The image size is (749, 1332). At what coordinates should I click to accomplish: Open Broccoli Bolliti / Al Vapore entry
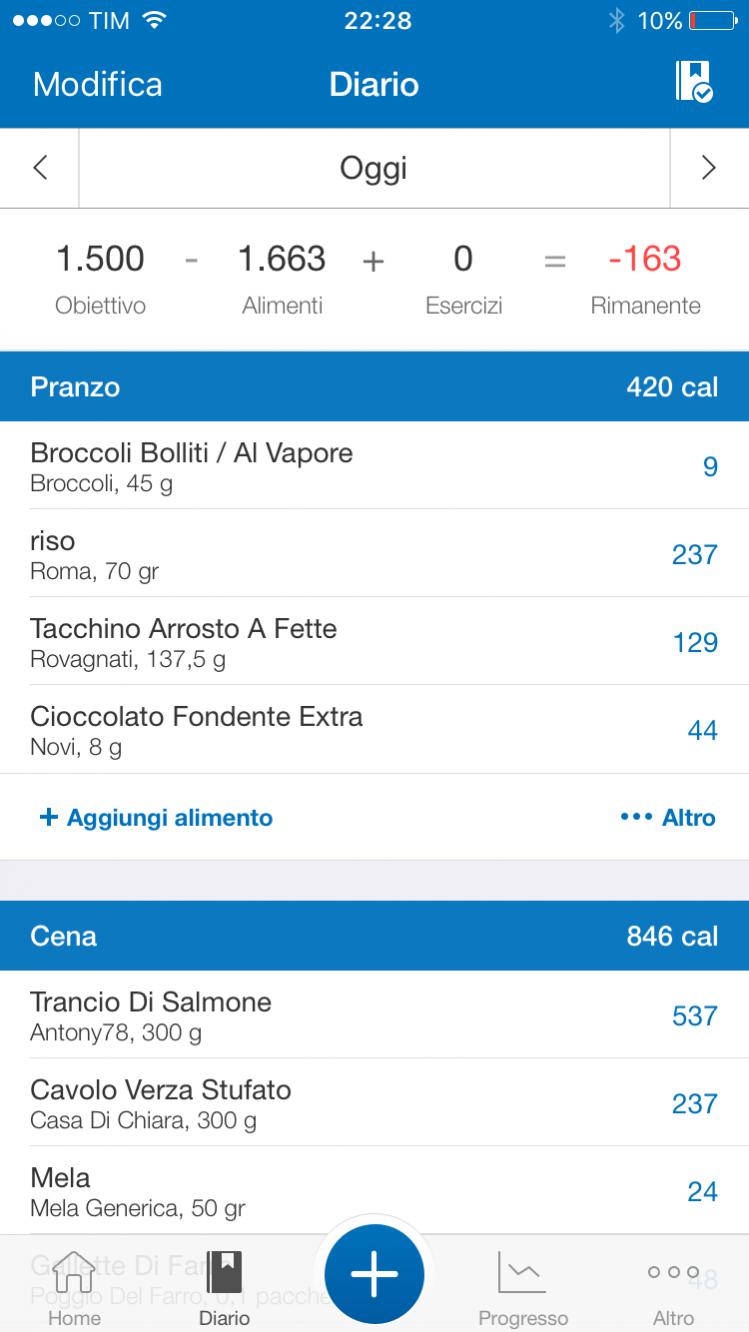pyautogui.click(x=374, y=465)
